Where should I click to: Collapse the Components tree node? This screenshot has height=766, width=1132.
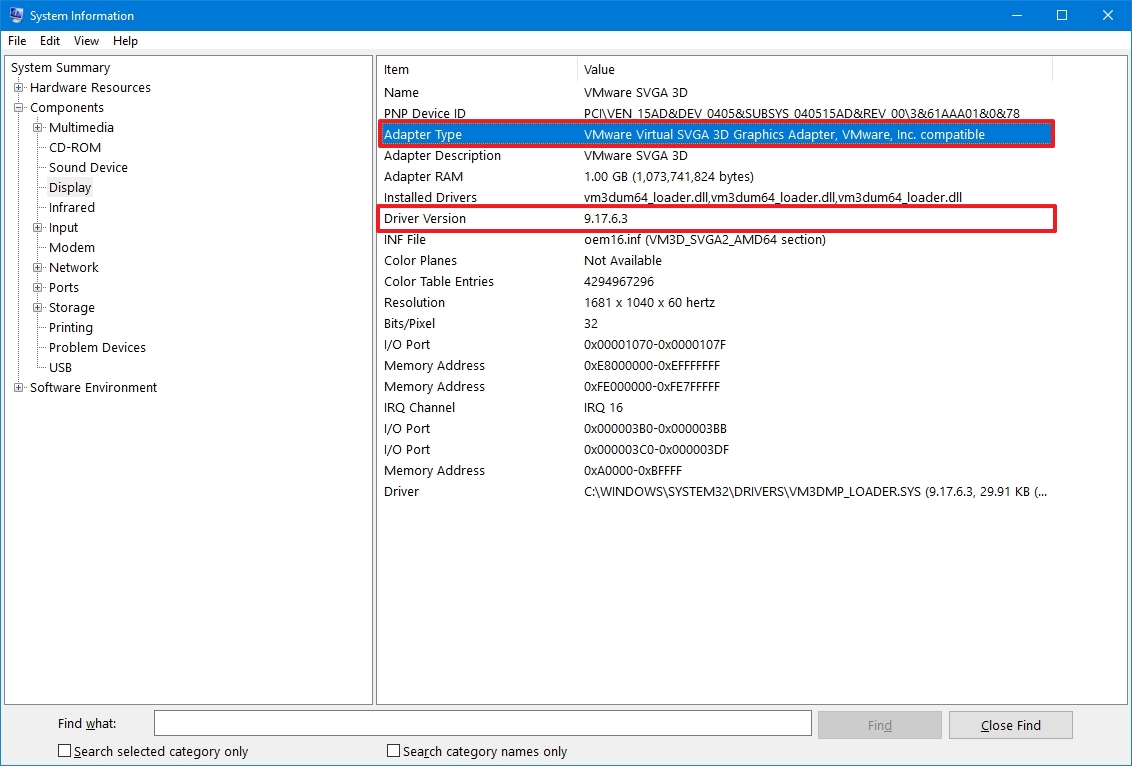coord(19,108)
